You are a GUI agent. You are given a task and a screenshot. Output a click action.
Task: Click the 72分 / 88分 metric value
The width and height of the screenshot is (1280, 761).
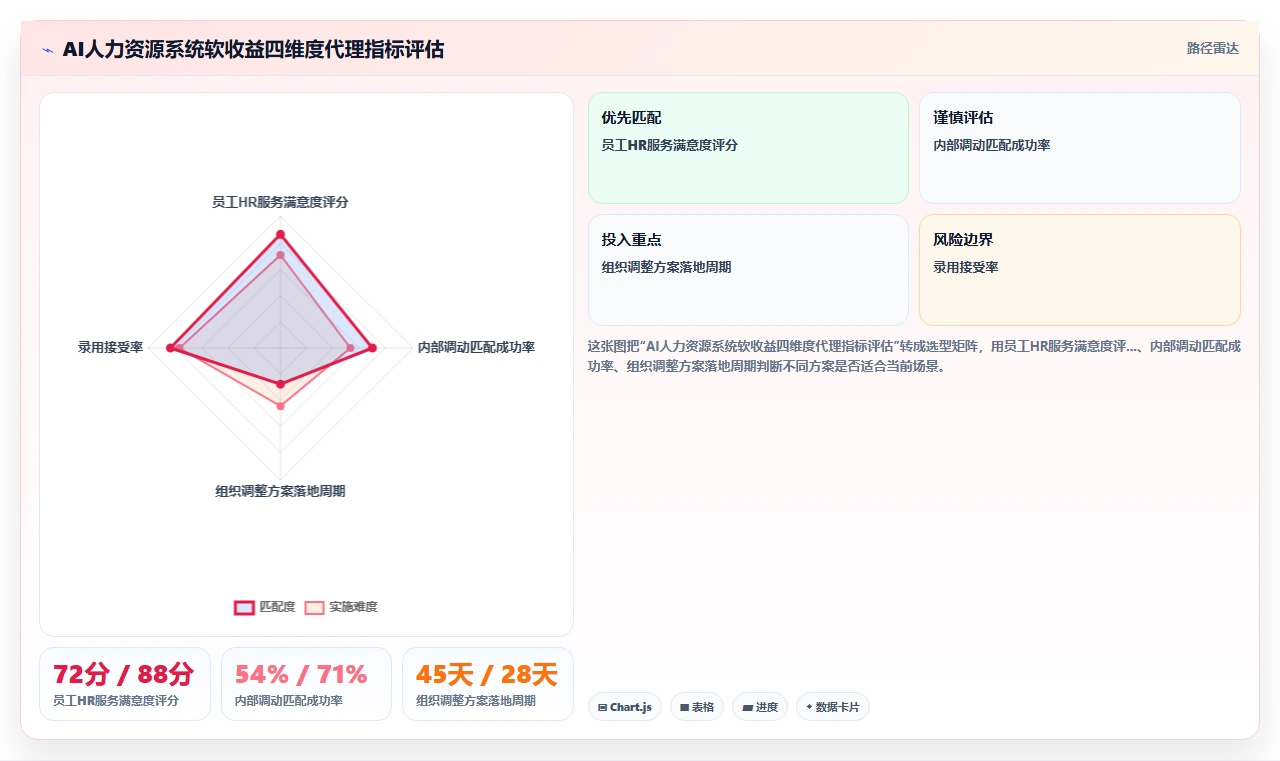coord(124,675)
